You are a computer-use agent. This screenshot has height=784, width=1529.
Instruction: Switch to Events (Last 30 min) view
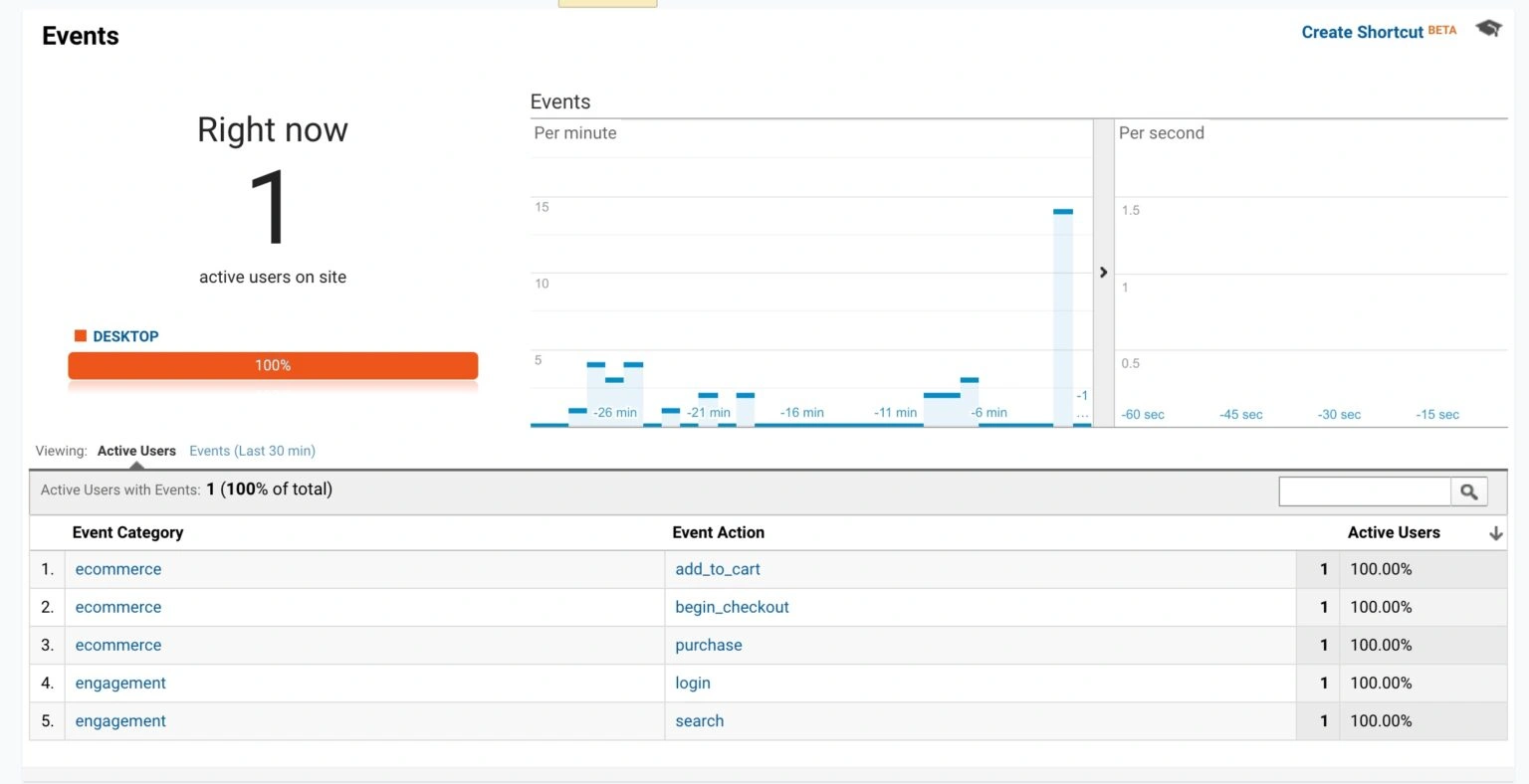click(252, 451)
